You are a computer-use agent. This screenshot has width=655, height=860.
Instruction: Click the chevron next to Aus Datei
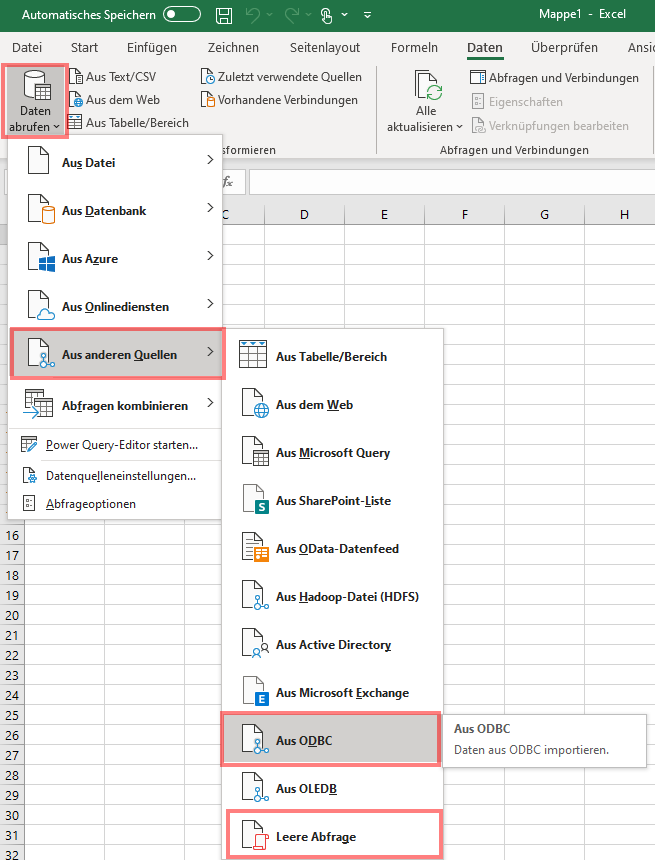click(x=210, y=160)
